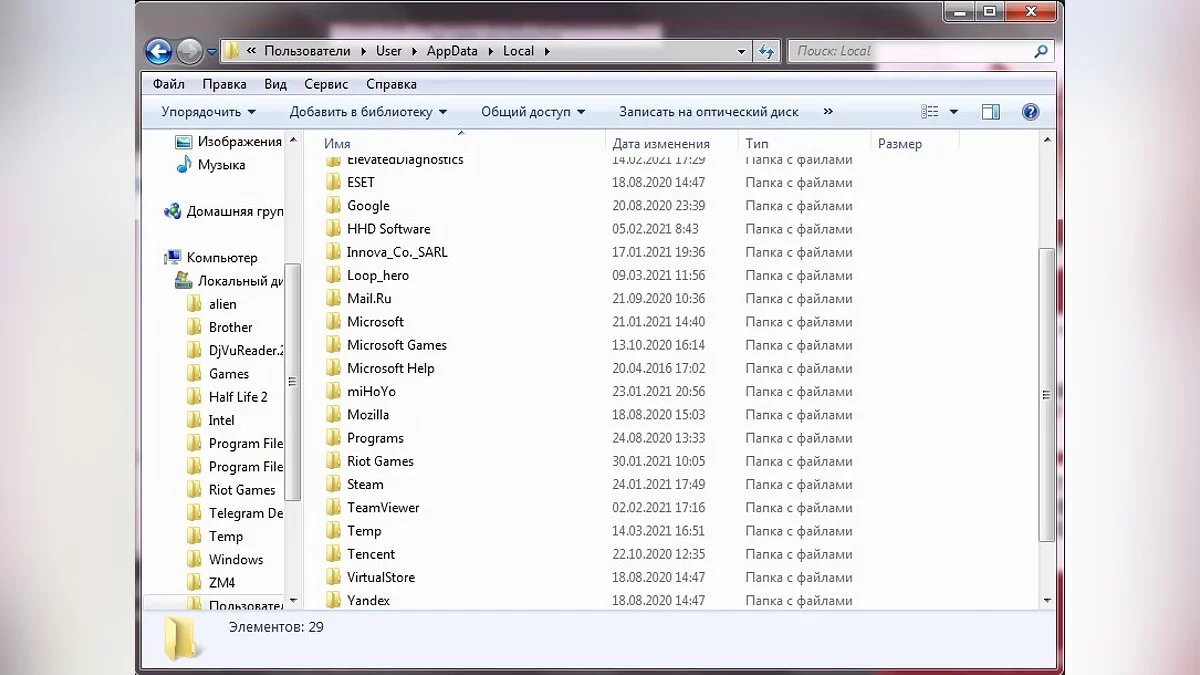Click the Back navigation arrow button
1200x675 pixels.
coord(158,51)
